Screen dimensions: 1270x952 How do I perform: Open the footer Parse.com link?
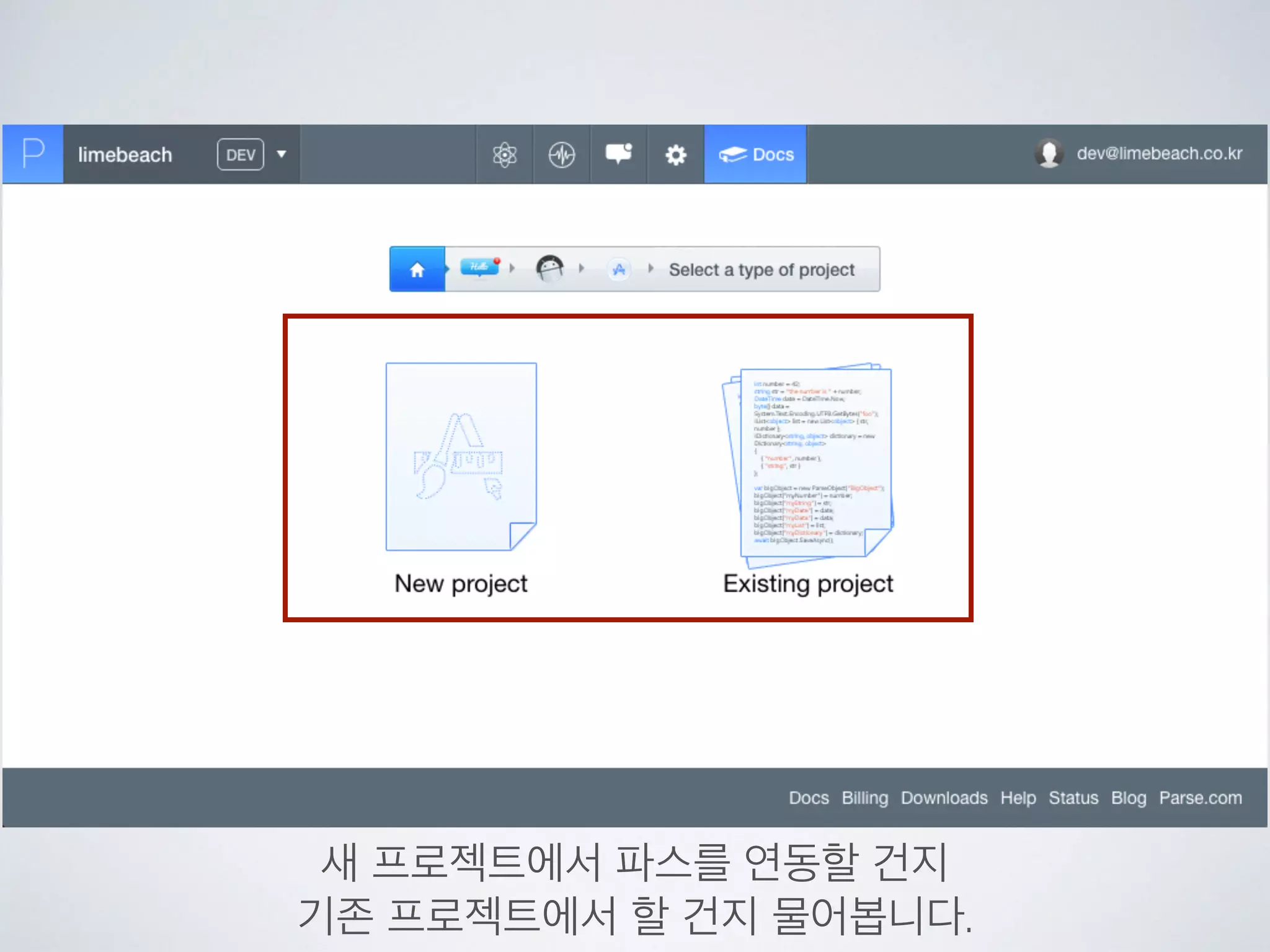(x=1201, y=798)
